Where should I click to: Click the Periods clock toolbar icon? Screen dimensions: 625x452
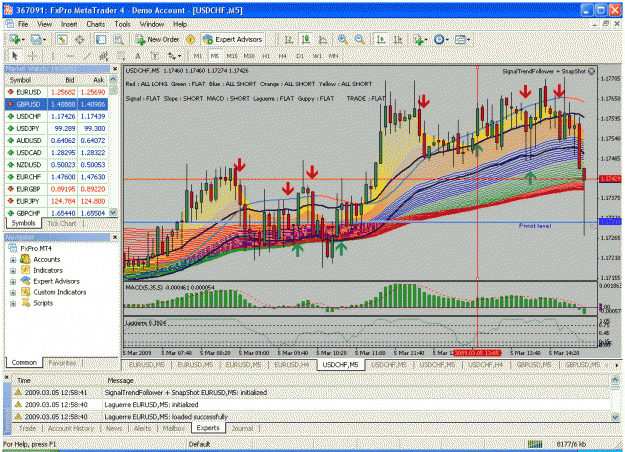[x=439, y=39]
